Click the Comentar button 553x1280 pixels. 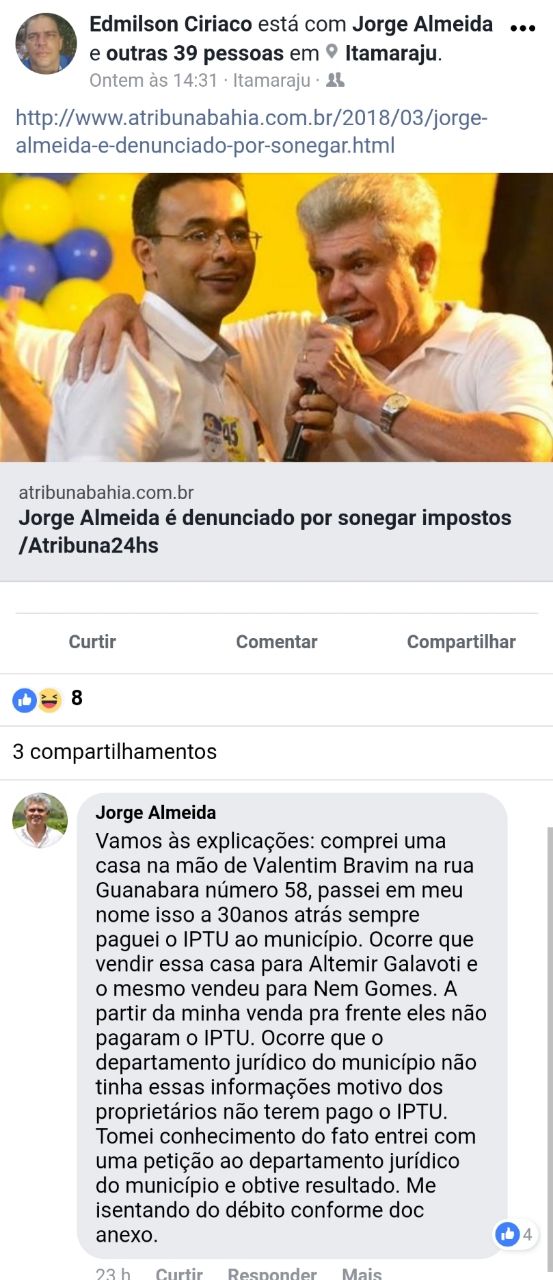pyautogui.click(x=276, y=642)
